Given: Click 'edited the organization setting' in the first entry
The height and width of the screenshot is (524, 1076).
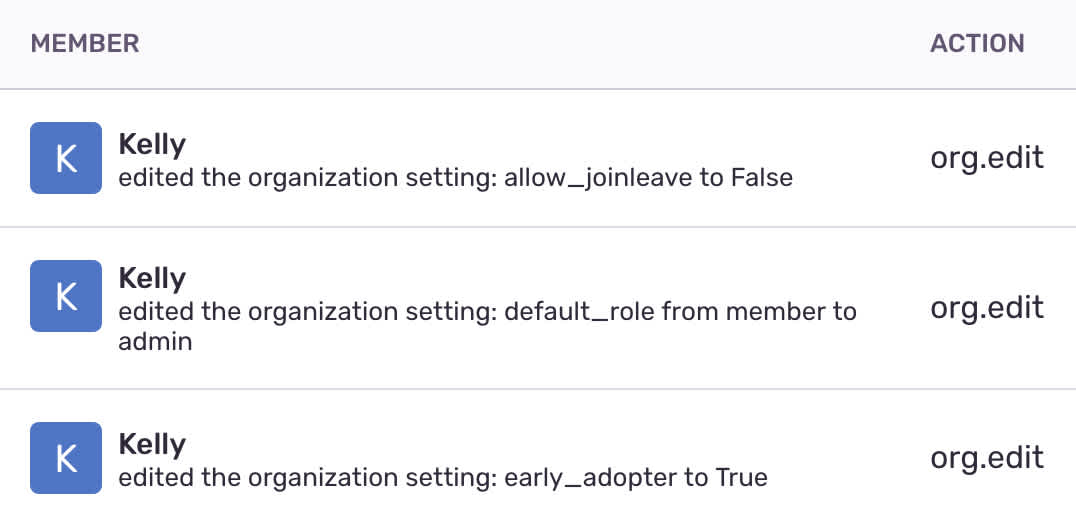Looking at the screenshot, I should [305, 178].
